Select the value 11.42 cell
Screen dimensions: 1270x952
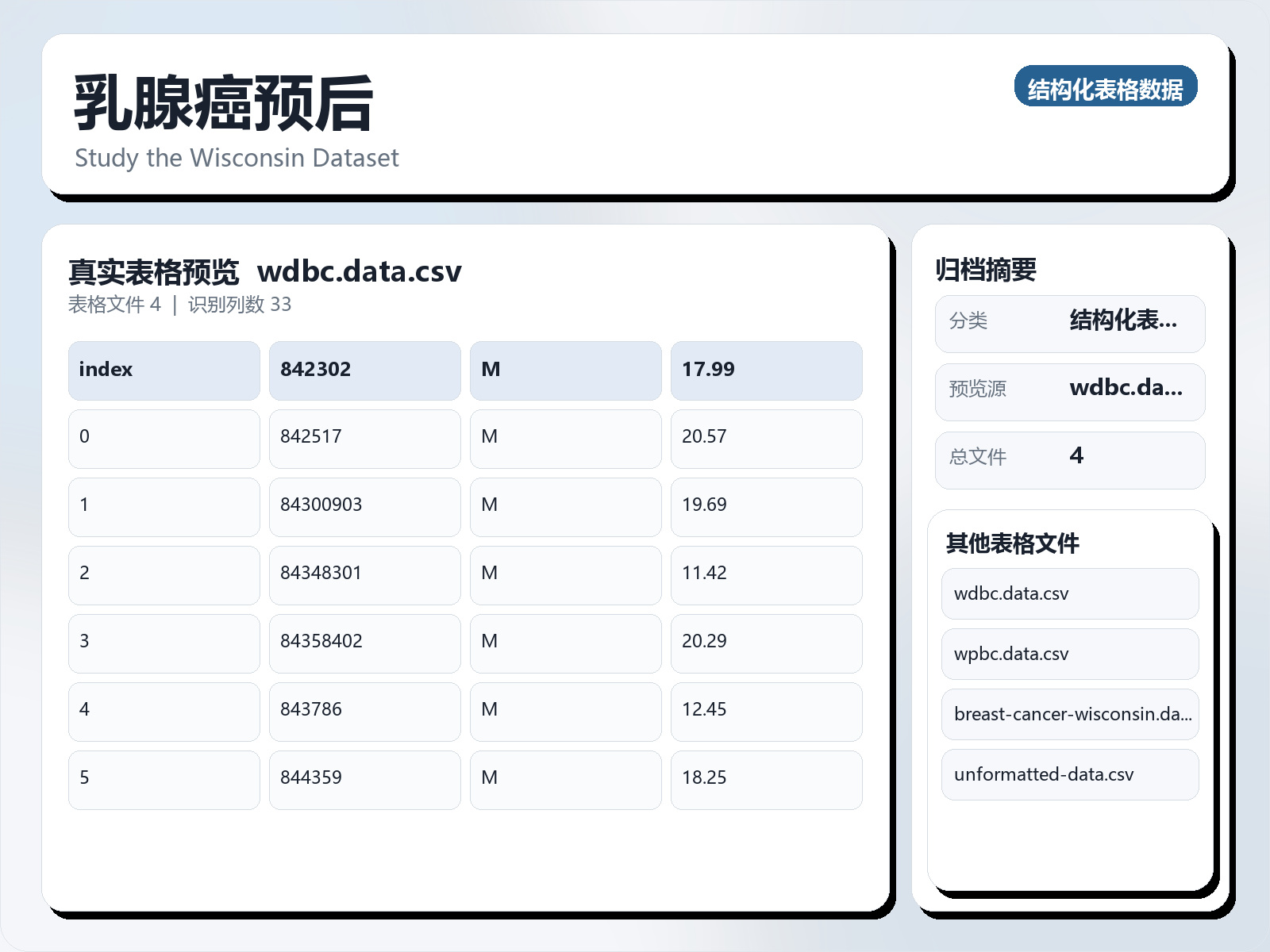point(766,574)
